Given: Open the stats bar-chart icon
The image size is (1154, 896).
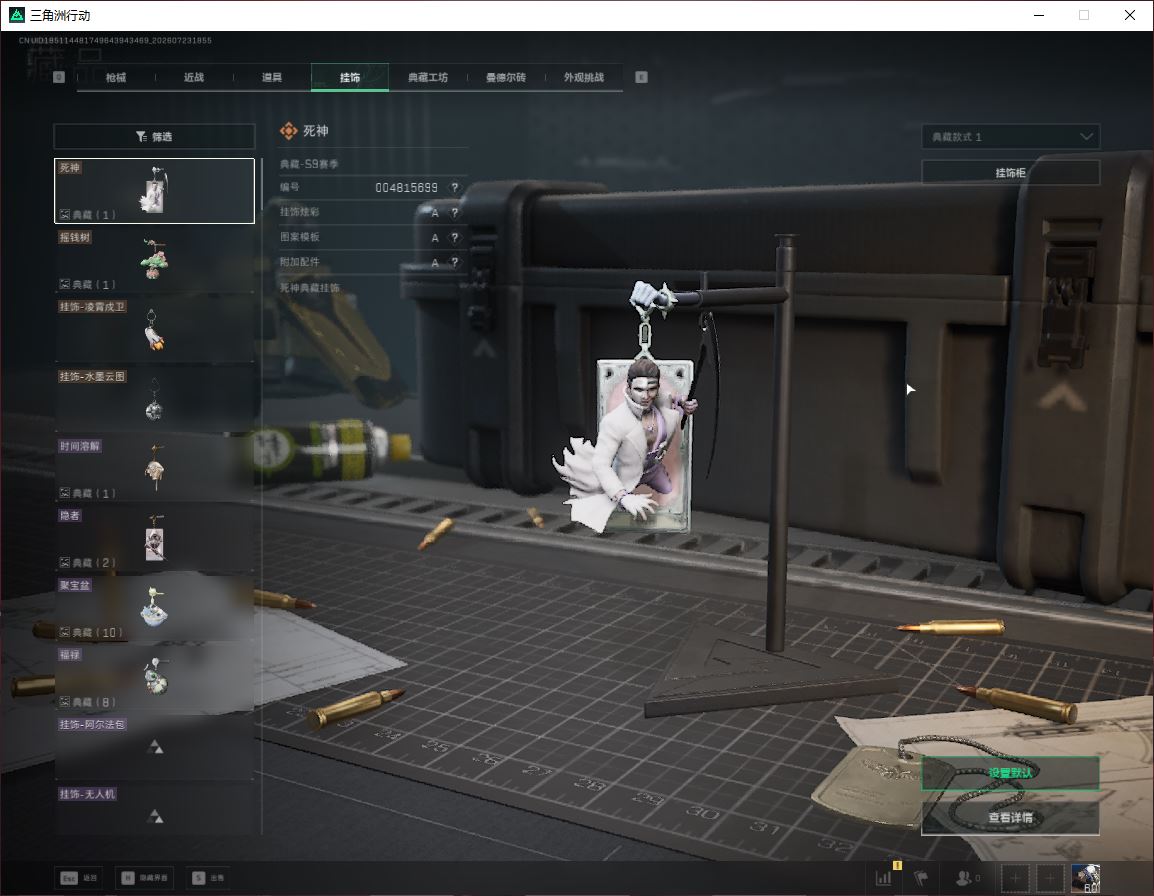Looking at the screenshot, I should [x=884, y=878].
